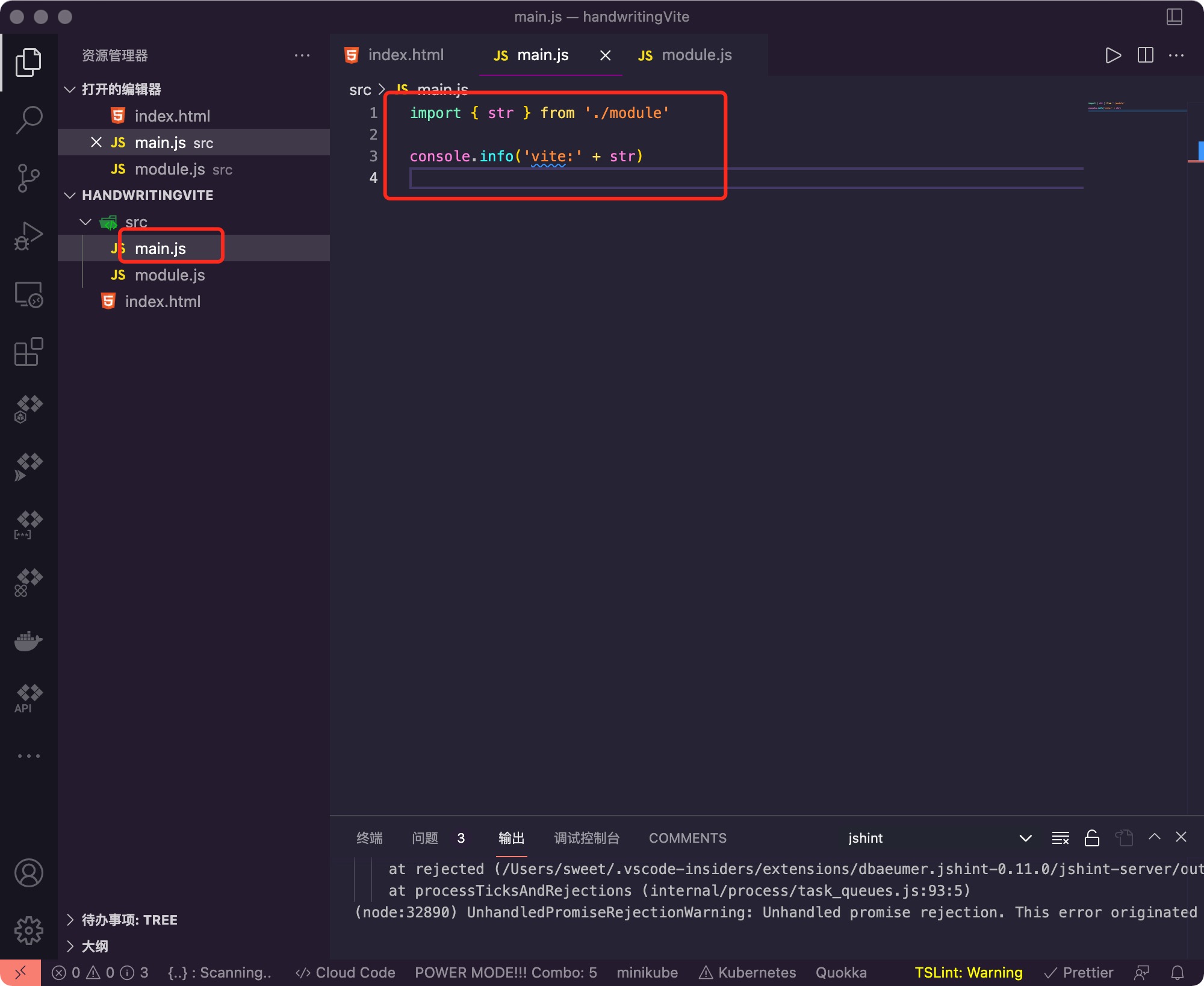Collapse the src folder
The width and height of the screenshot is (1204, 986).
click(x=85, y=222)
